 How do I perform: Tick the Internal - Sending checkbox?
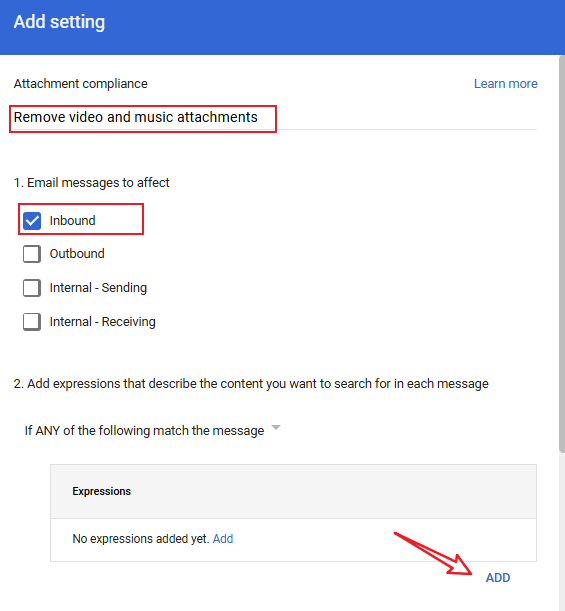point(32,288)
